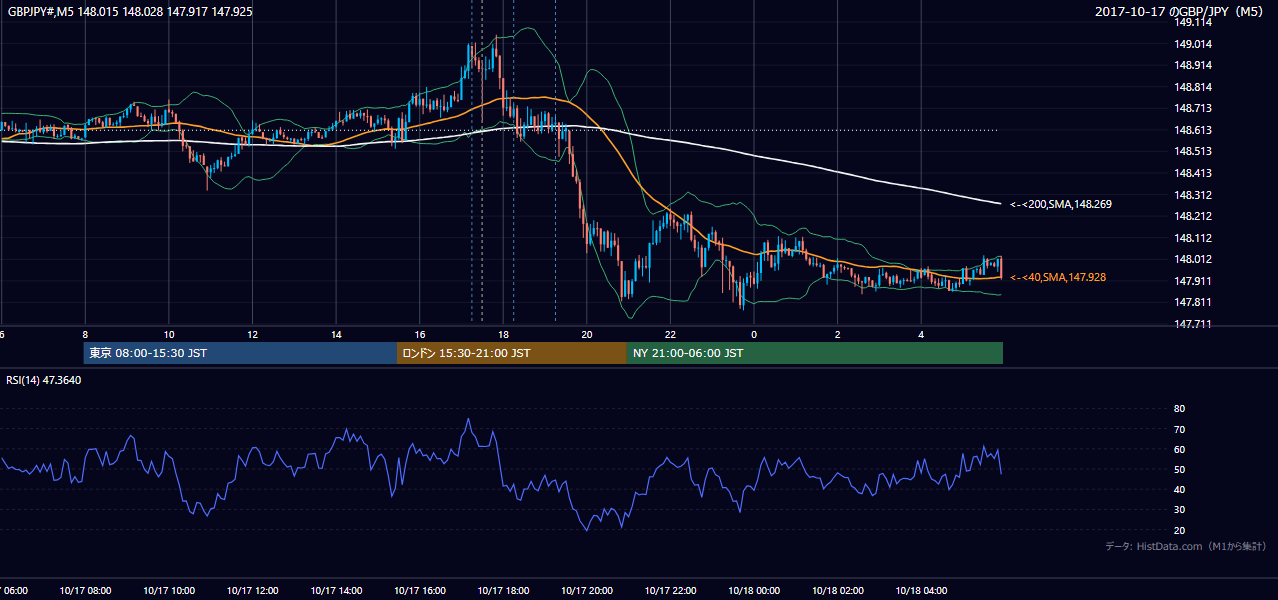Image resolution: width=1278 pixels, height=600 pixels.
Task: Click the RSI 80 level label
Action: point(1179,409)
